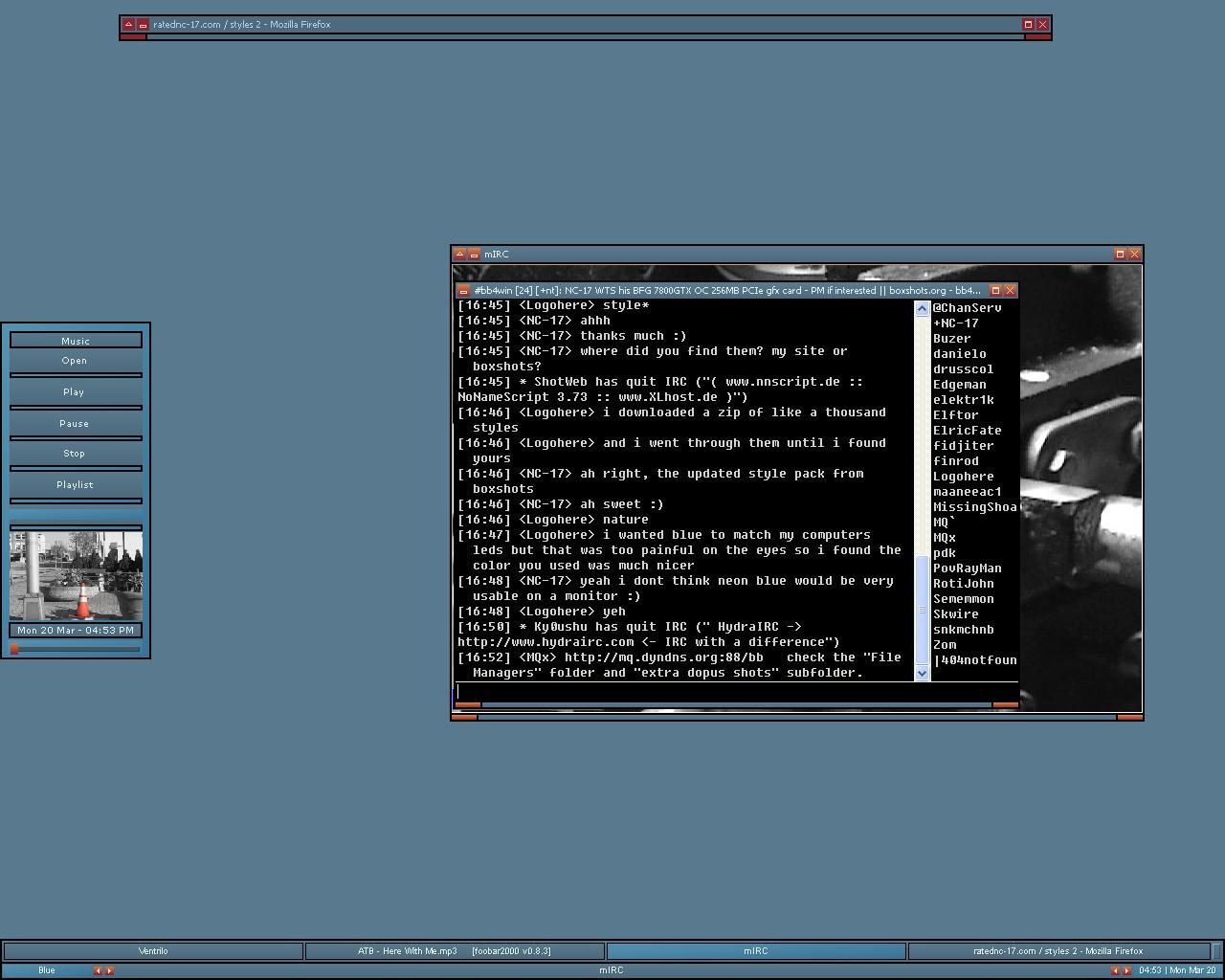This screenshot has width=1225, height=980.
Task: Roll up the mIRC window using shade arrow icon
Action: coord(459,255)
